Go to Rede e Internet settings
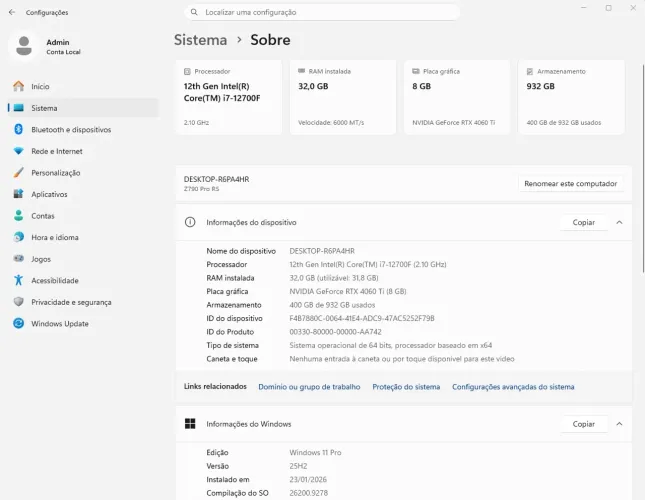 point(83,151)
